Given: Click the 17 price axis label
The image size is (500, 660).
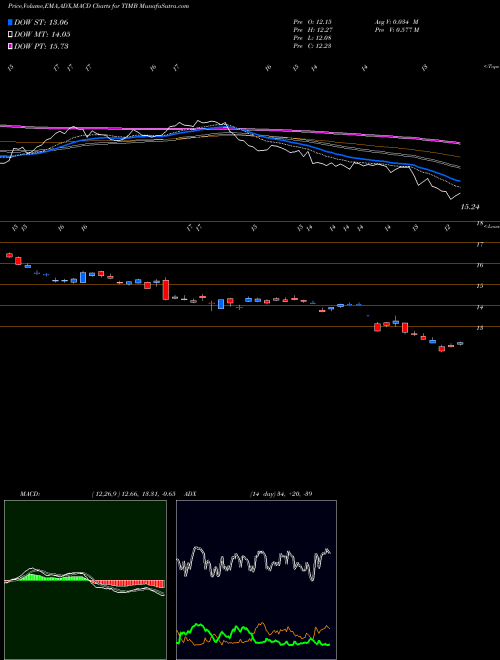Looking at the screenshot, I should pyautogui.click(x=479, y=245).
